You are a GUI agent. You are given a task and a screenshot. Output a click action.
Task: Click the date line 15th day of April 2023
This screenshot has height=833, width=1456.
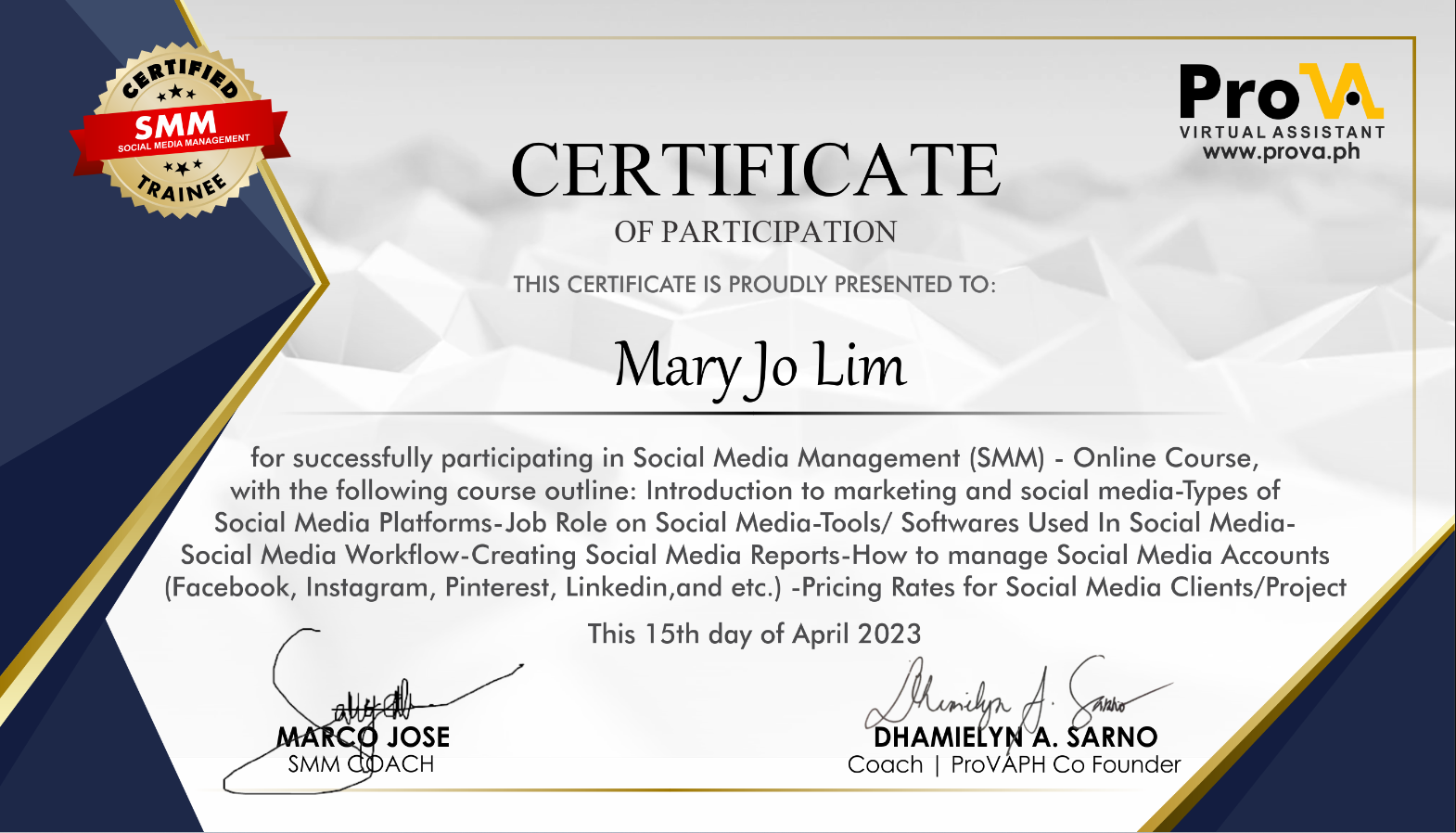coord(755,634)
